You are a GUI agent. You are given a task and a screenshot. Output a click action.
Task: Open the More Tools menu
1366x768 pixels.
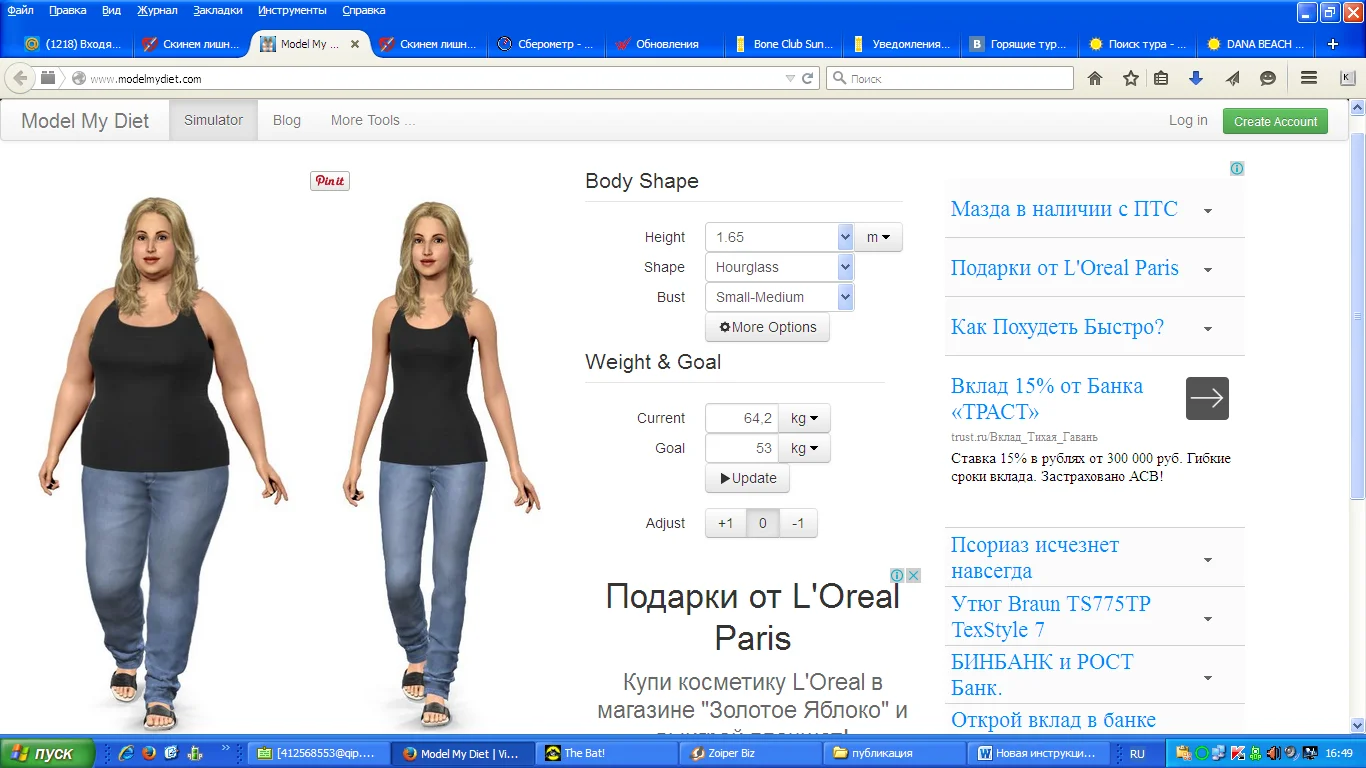click(373, 120)
